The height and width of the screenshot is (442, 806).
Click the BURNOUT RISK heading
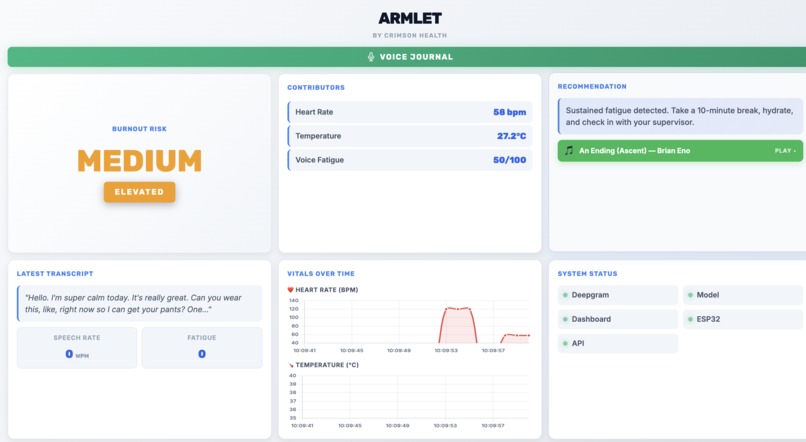139,129
